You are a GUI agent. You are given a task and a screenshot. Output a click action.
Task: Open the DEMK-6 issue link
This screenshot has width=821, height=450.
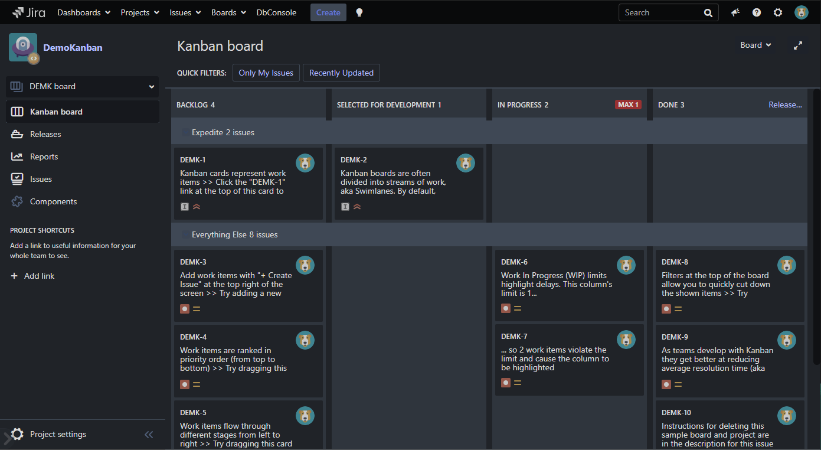514,262
